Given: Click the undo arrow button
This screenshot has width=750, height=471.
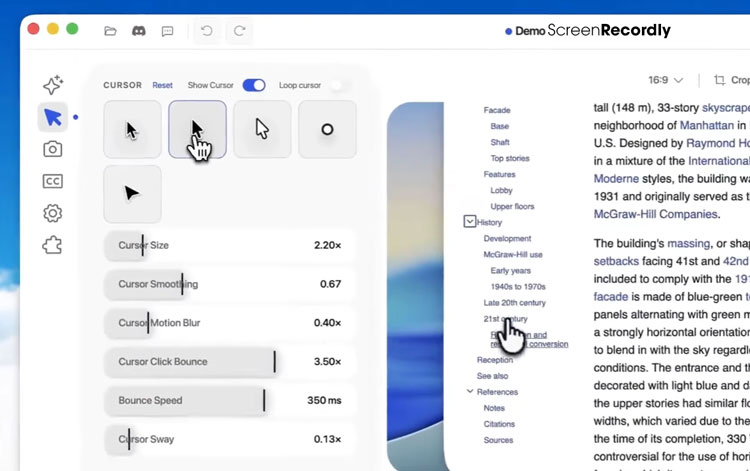Looking at the screenshot, I should [207, 31].
